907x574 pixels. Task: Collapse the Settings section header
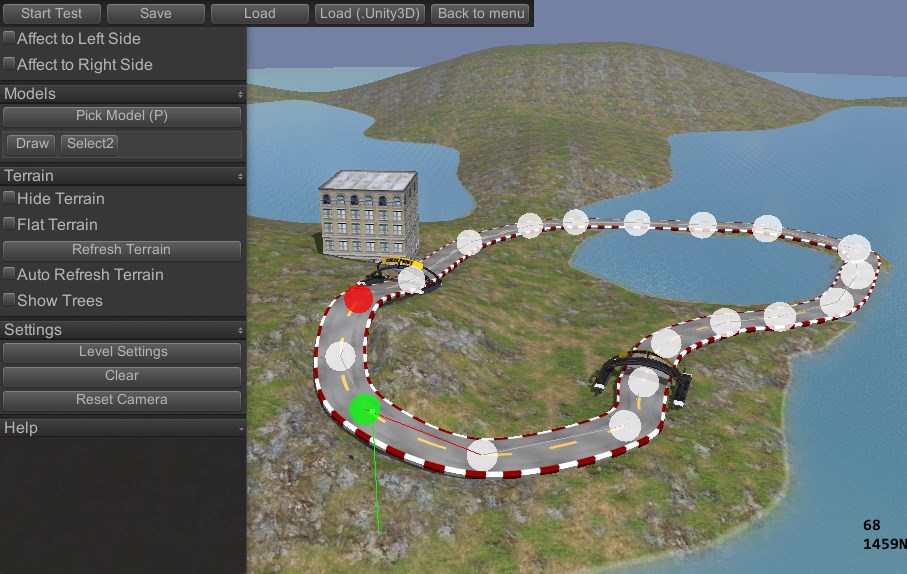click(123, 330)
